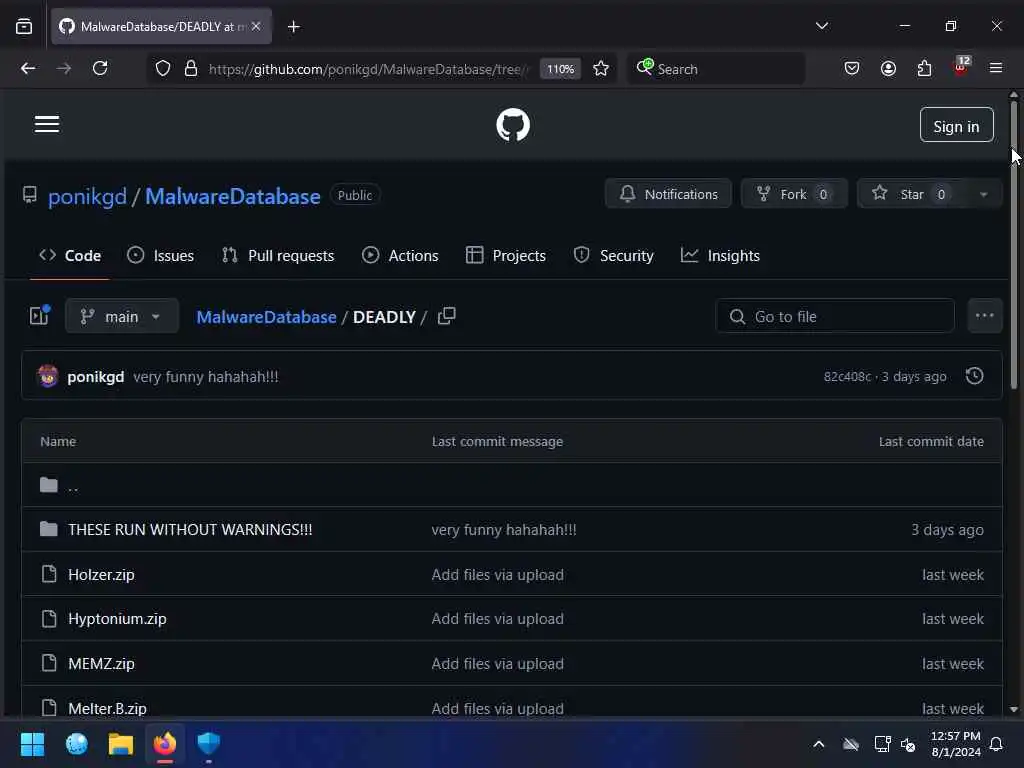Screen dimensions: 1024x768
Task: Close the MalwareDatabase tab
Action: pyautogui.click(x=256, y=26)
